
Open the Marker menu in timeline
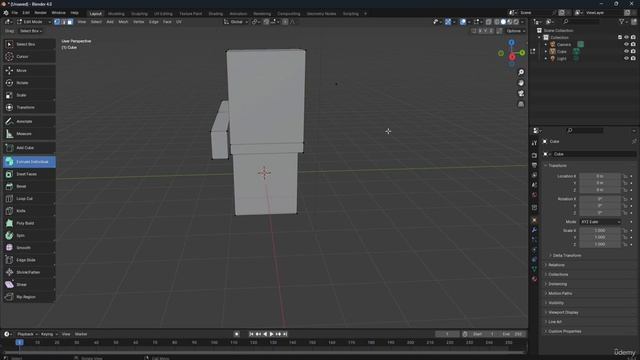[81, 334]
